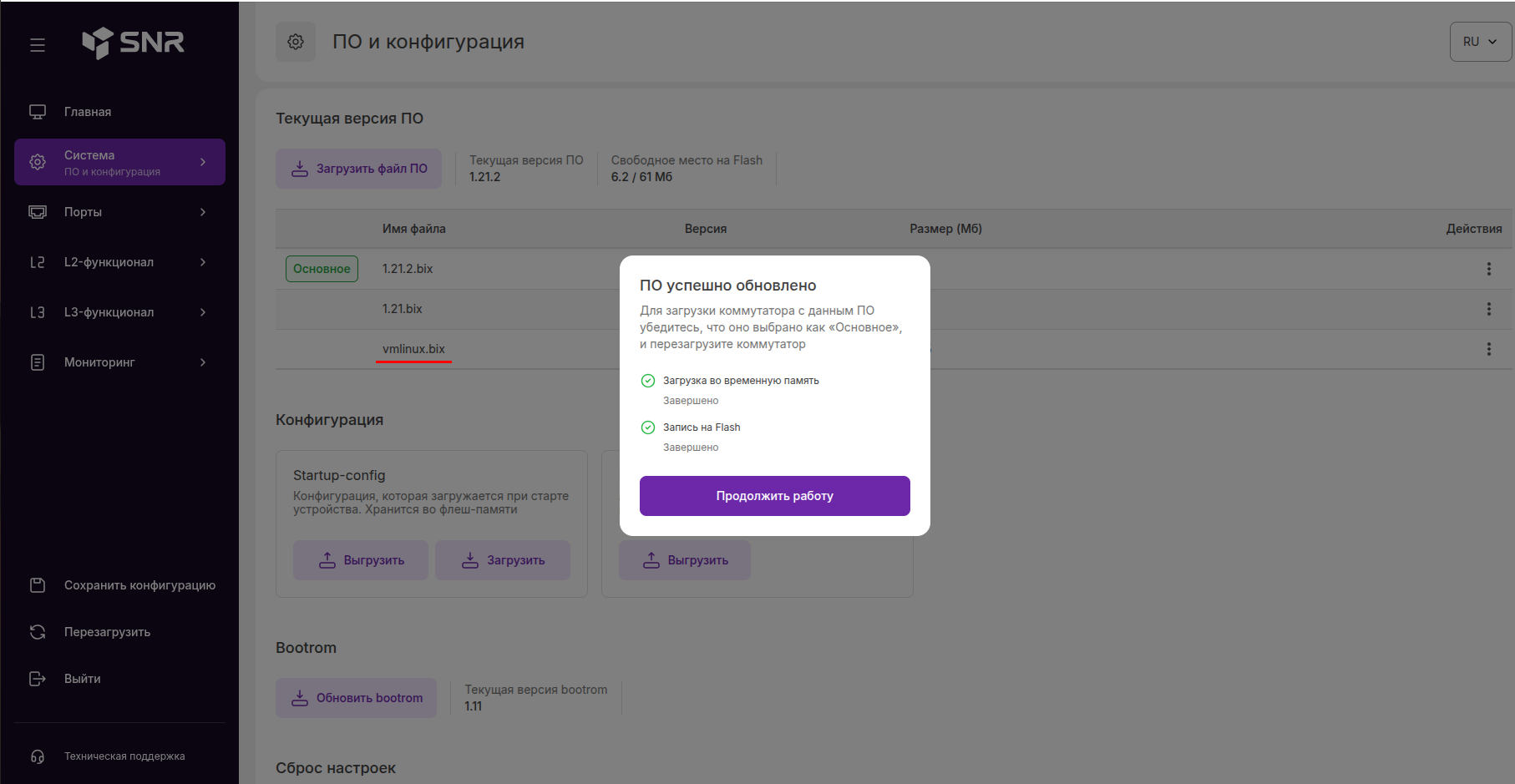This screenshot has height=784, width=1515.
Task: Click Обновить bootrom button
Action: [357, 698]
